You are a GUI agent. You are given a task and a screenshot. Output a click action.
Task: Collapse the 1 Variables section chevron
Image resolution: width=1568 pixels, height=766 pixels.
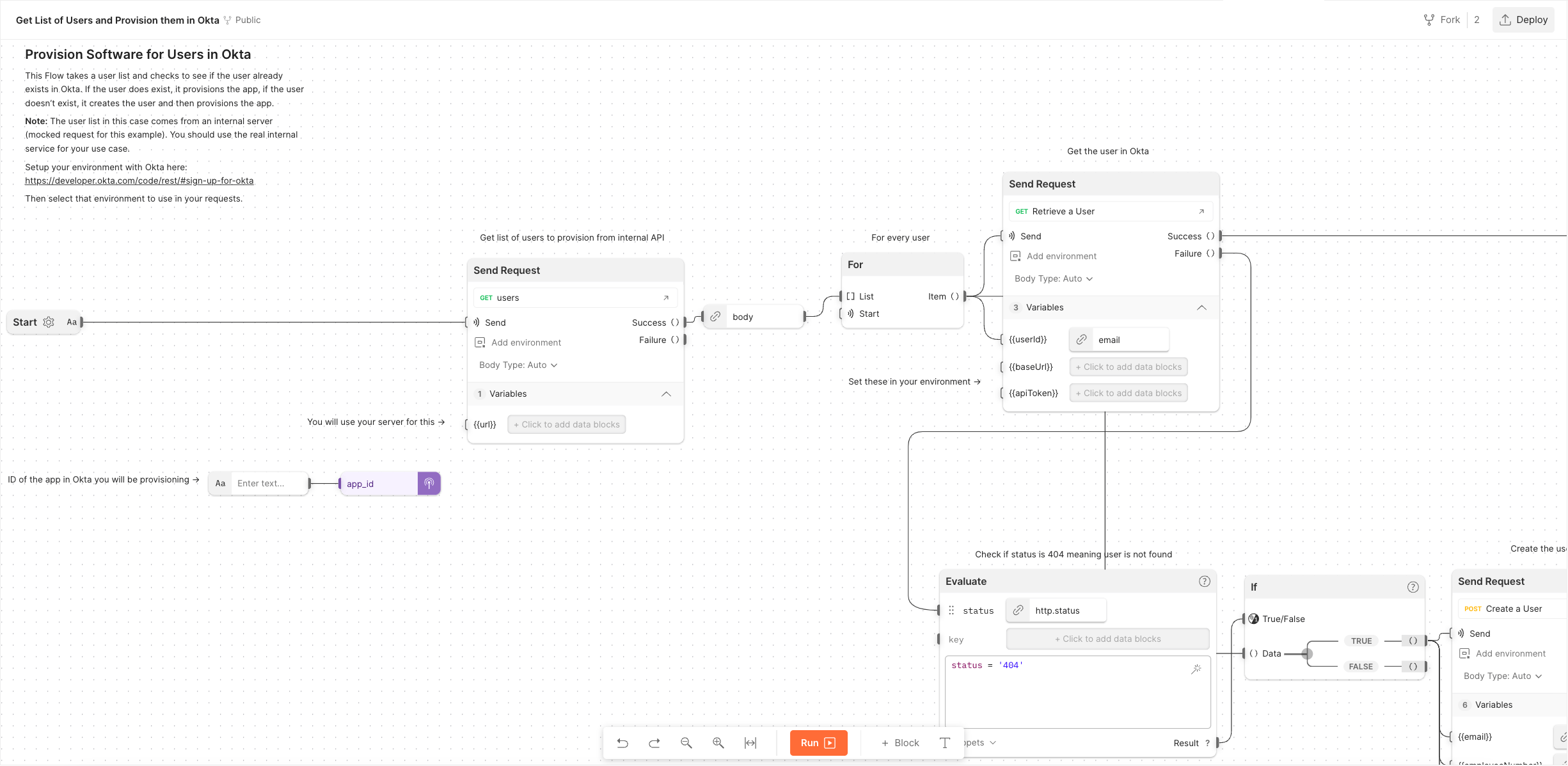pos(666,394)
